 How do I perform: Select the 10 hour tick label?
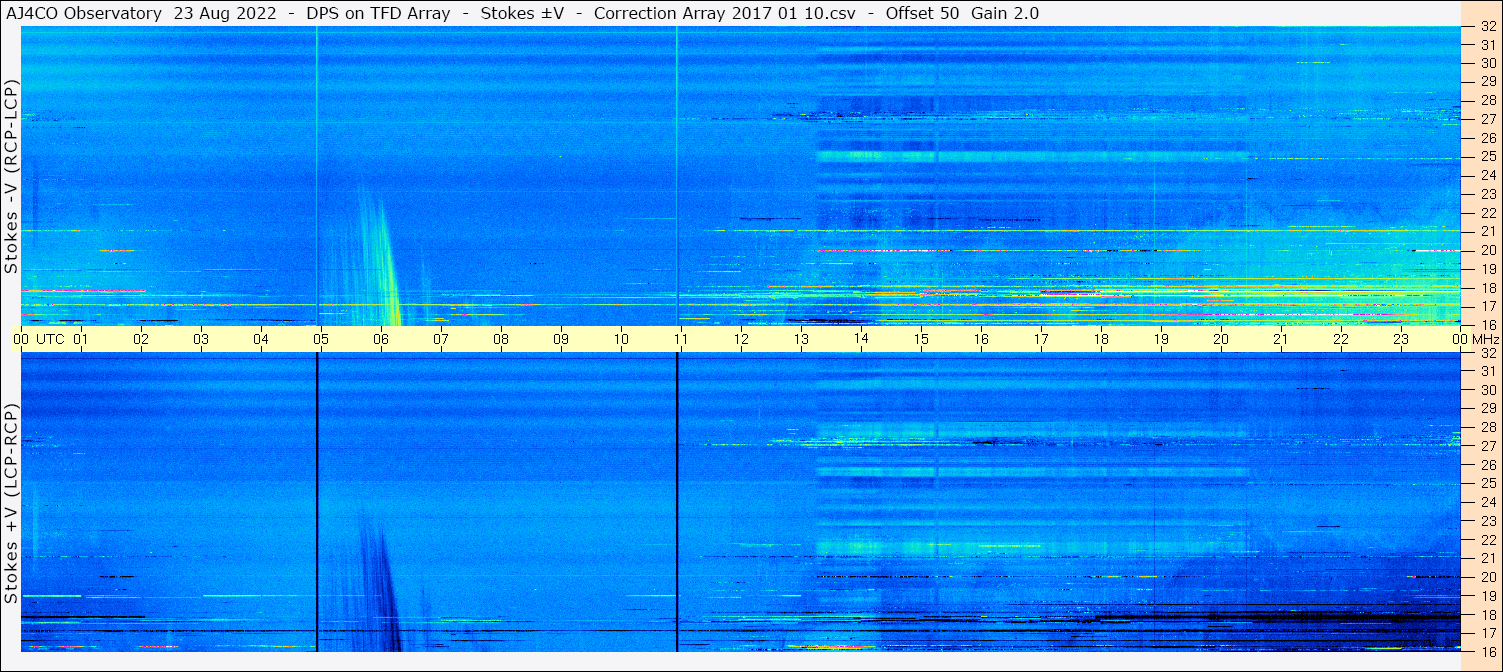(621, 339)
